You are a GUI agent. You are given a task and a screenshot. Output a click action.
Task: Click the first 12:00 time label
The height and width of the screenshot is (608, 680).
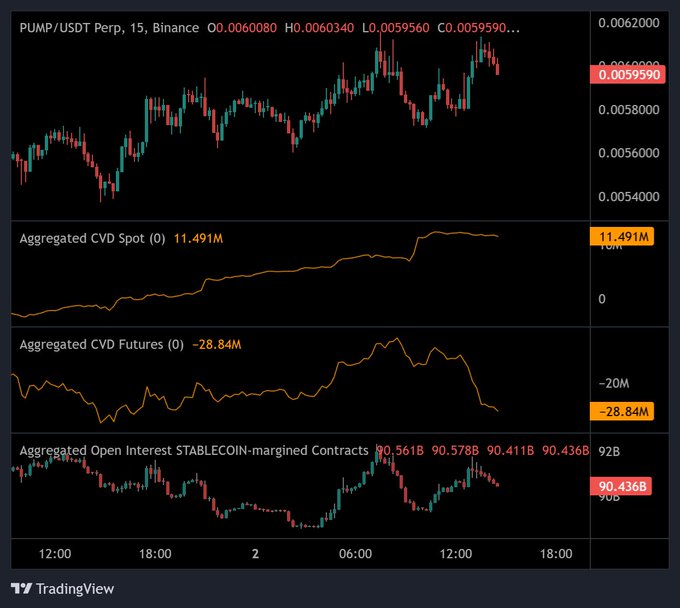[55, 554]
